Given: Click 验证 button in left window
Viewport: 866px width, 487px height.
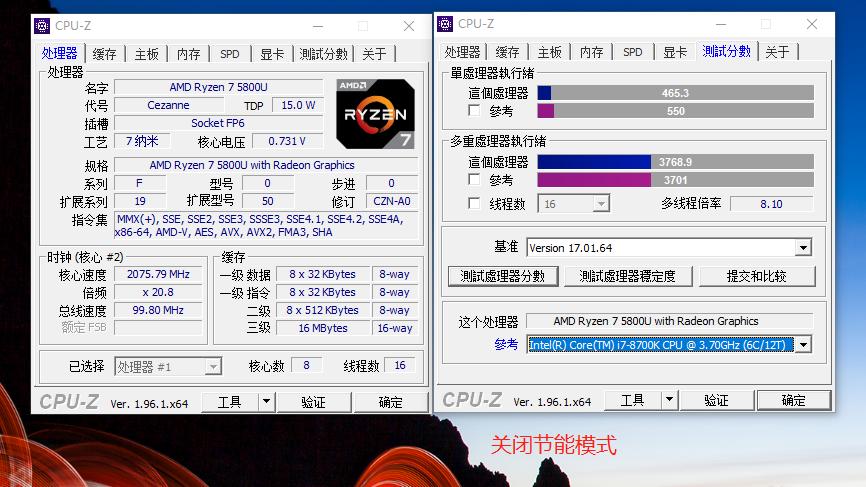Looking at the screenshot, I should pyautogui.click(x=314, y=402).
